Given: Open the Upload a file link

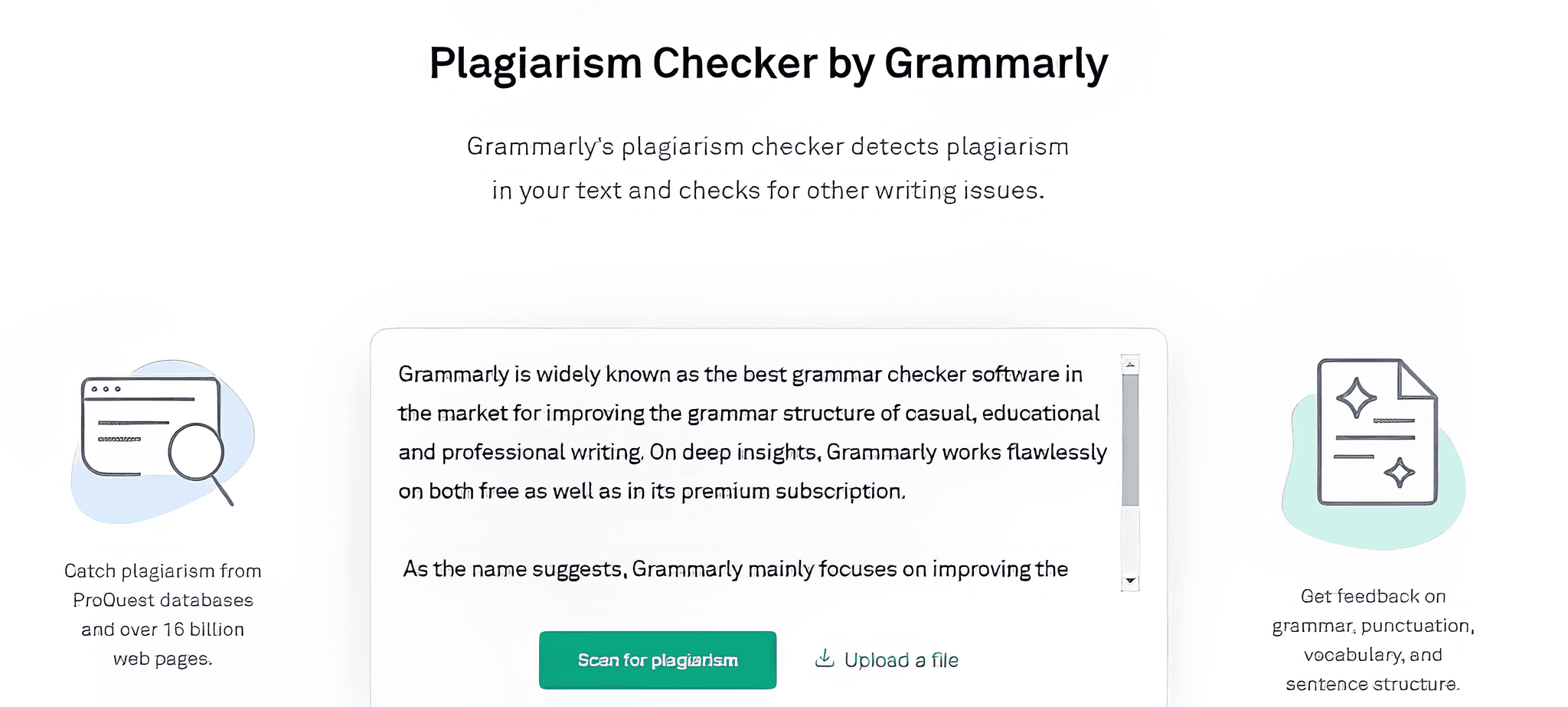Looking at the screenshot, I should click(x=902, y=660).
